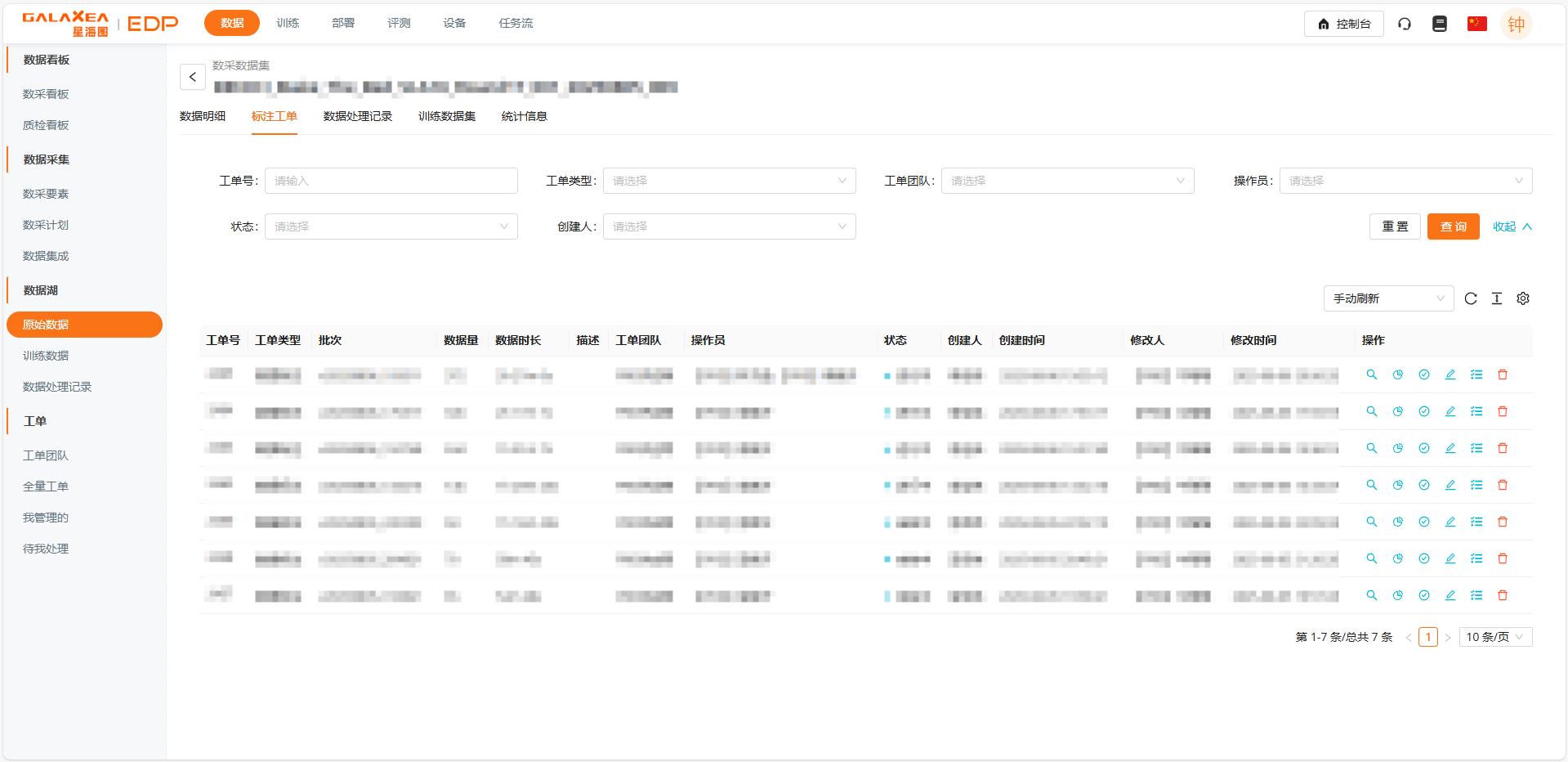Open table column settings gear

tap(1523, 298)
